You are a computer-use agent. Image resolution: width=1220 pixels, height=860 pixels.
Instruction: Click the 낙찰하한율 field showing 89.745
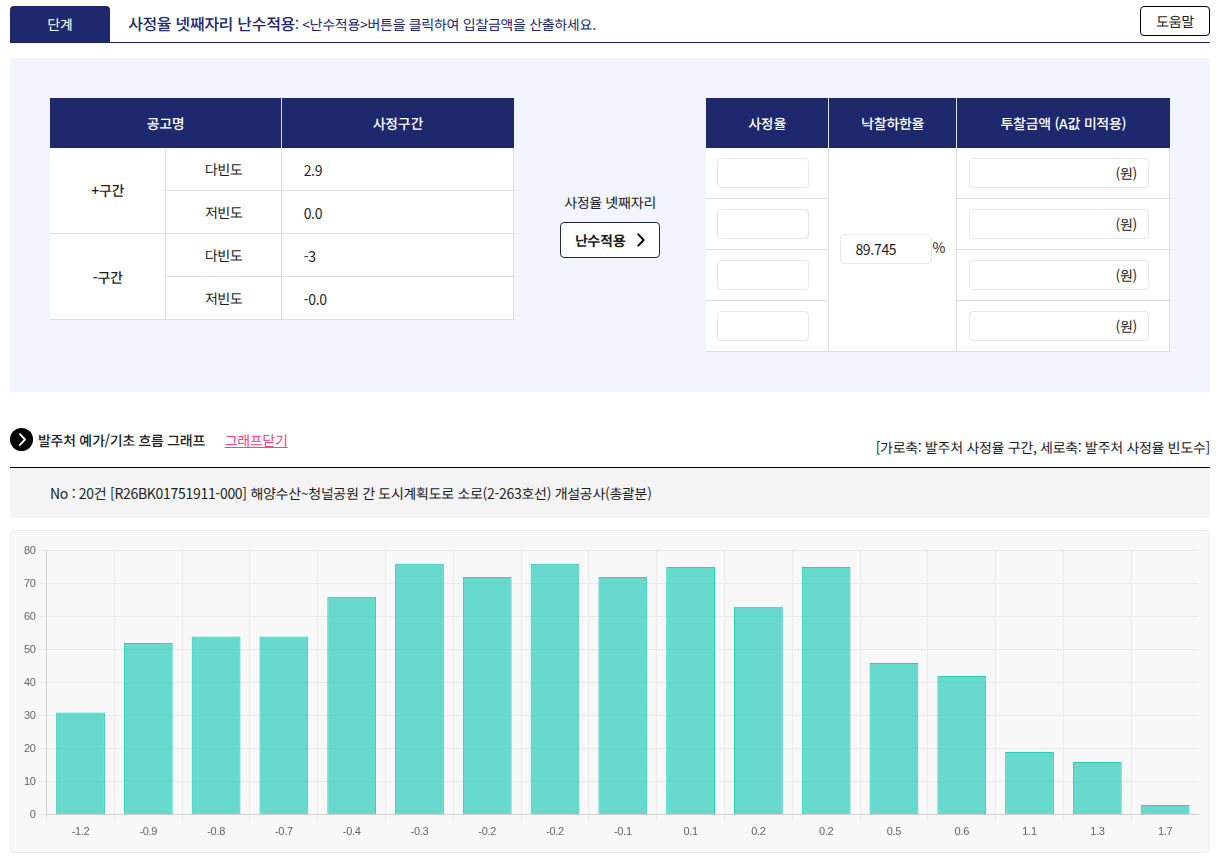[886, 249]
